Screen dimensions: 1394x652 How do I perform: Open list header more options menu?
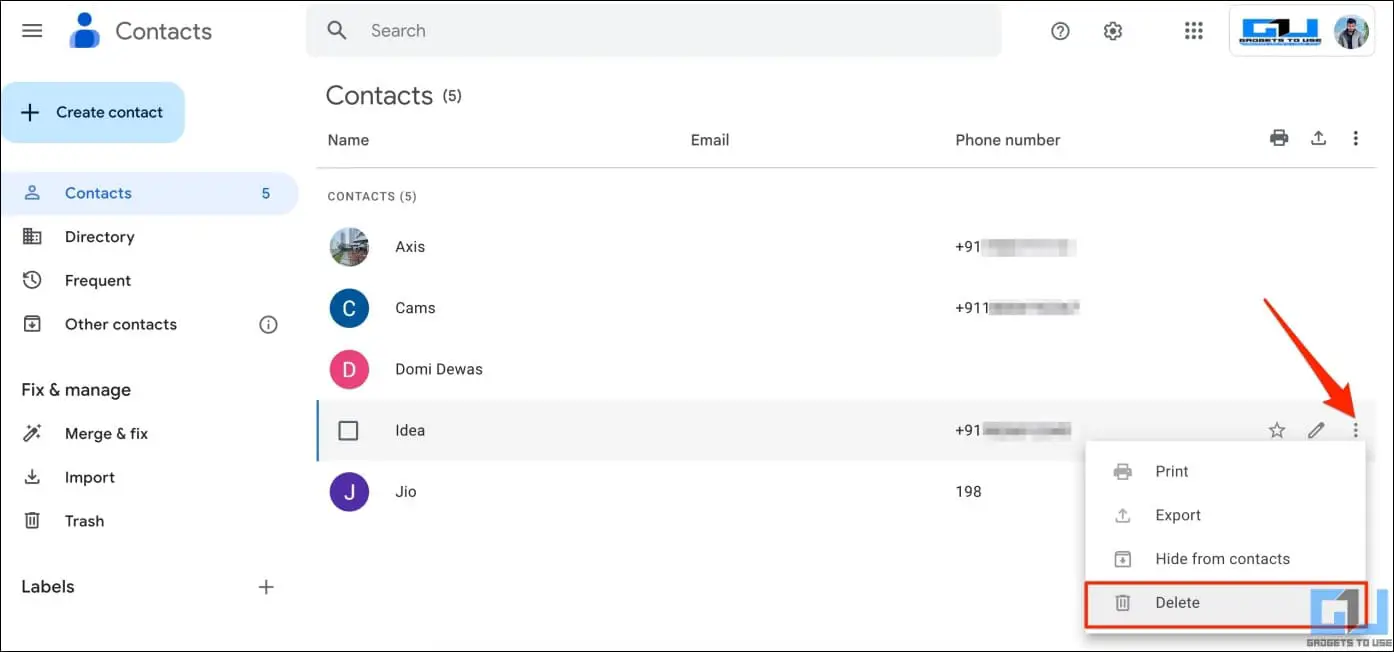click(x=1355, y=139)
